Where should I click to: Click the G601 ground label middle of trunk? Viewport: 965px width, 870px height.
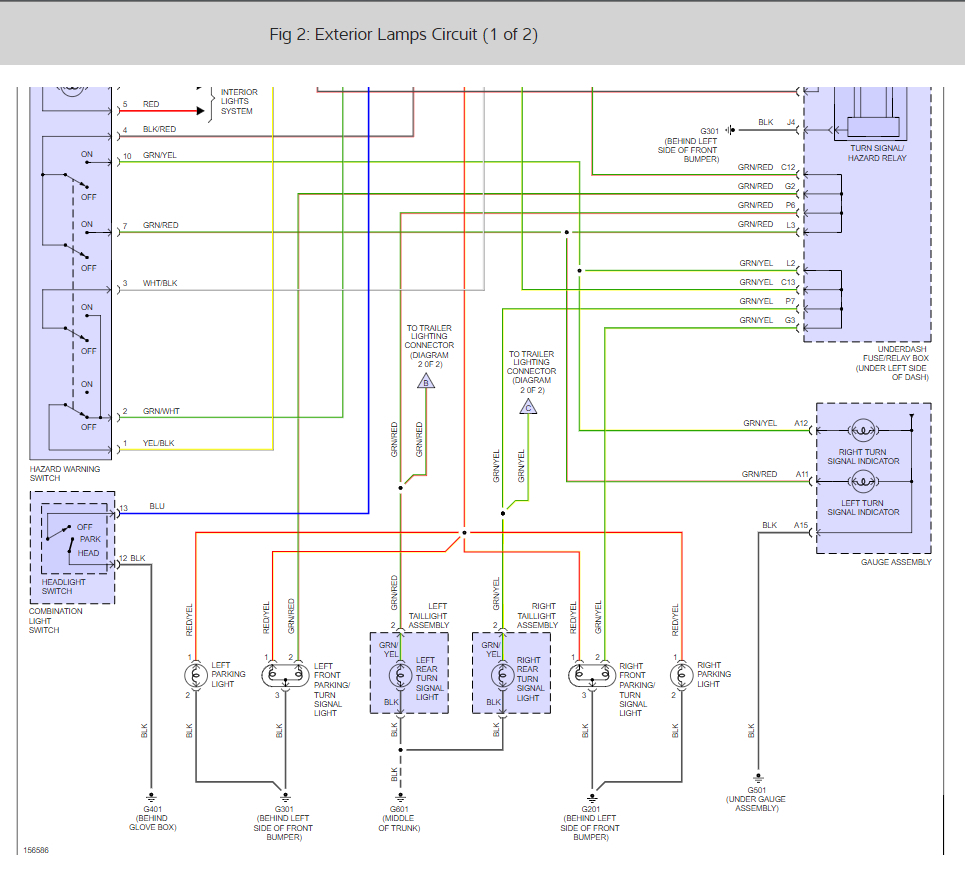point(399,818)
